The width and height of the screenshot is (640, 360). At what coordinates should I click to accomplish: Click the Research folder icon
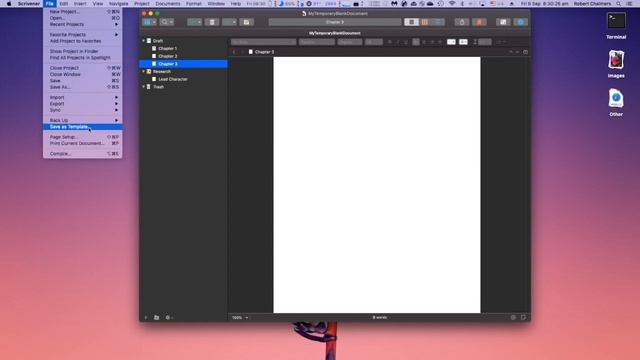[x=149, y=71]
